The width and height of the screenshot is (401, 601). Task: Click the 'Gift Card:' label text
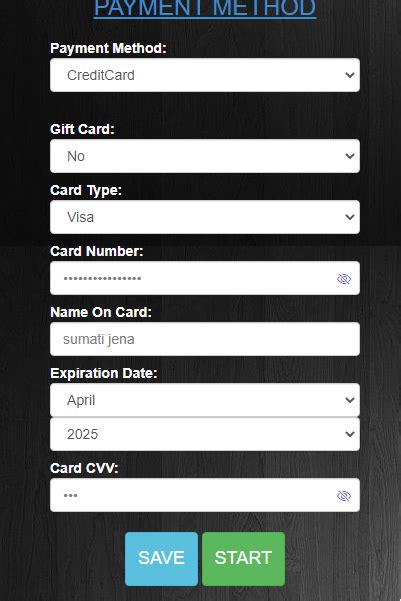[x=82, y=129]
